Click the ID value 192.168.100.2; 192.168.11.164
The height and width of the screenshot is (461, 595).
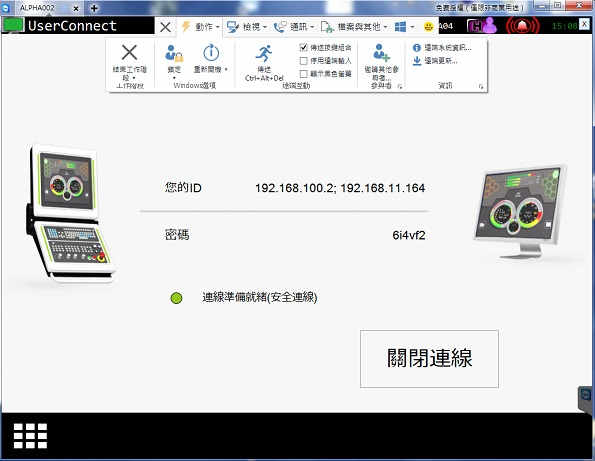pyautogui.click(x=340, y=188)
